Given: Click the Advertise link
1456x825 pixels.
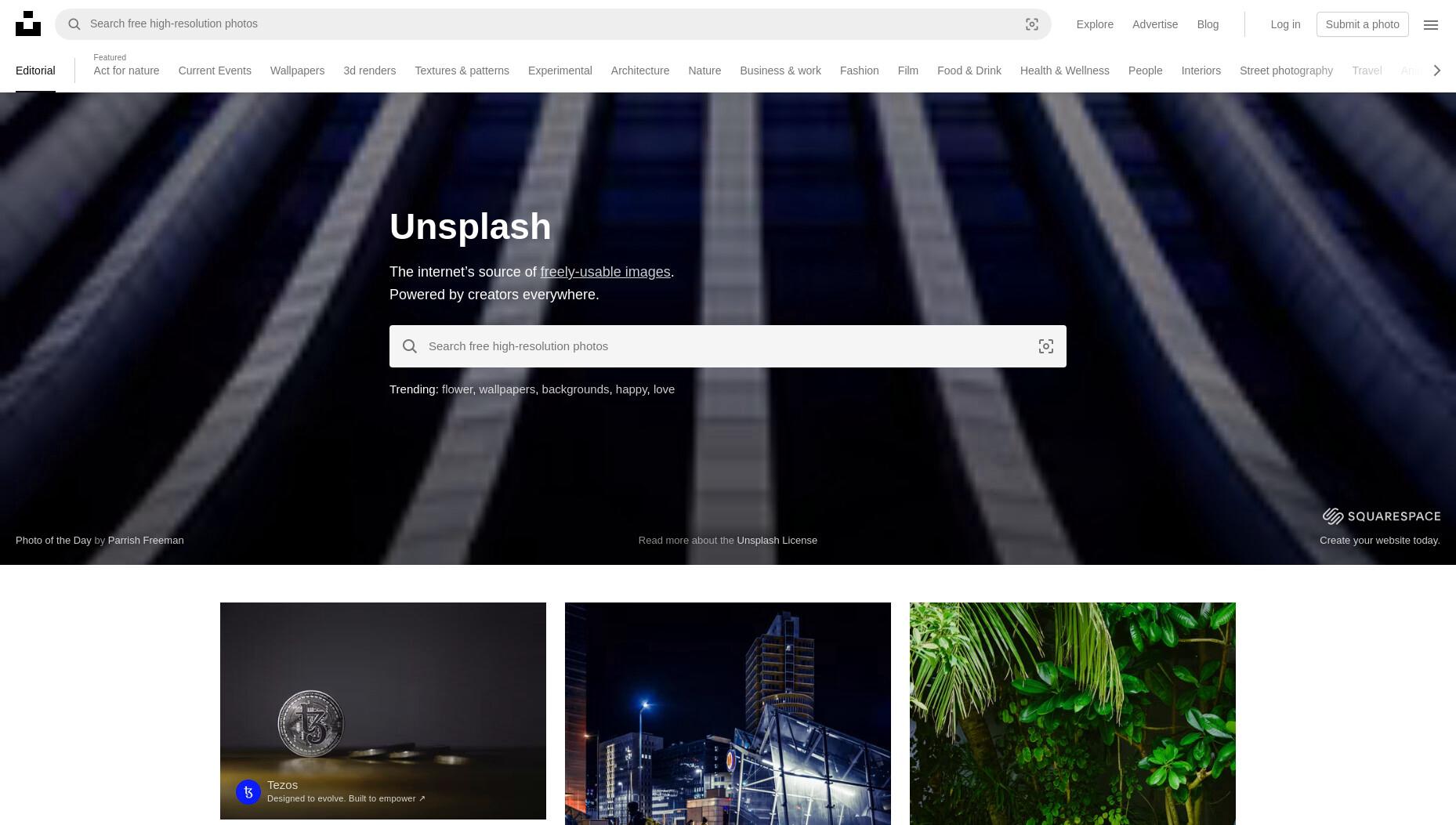Looking at the screenshot, I should click(x=1155, y=24).
